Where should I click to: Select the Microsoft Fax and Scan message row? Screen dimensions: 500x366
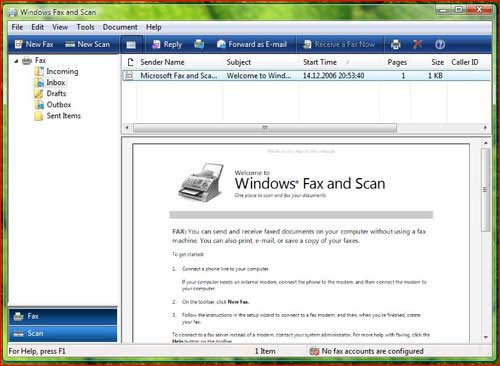[x=306, y=76]
